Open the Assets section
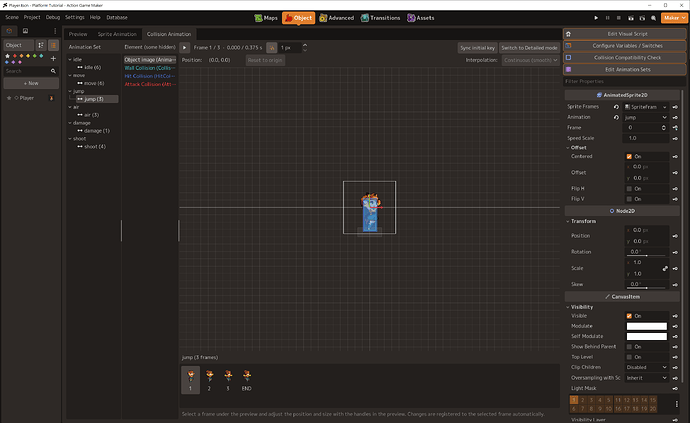The height and width of the screenshot is (423, 690). click(420, 18)
